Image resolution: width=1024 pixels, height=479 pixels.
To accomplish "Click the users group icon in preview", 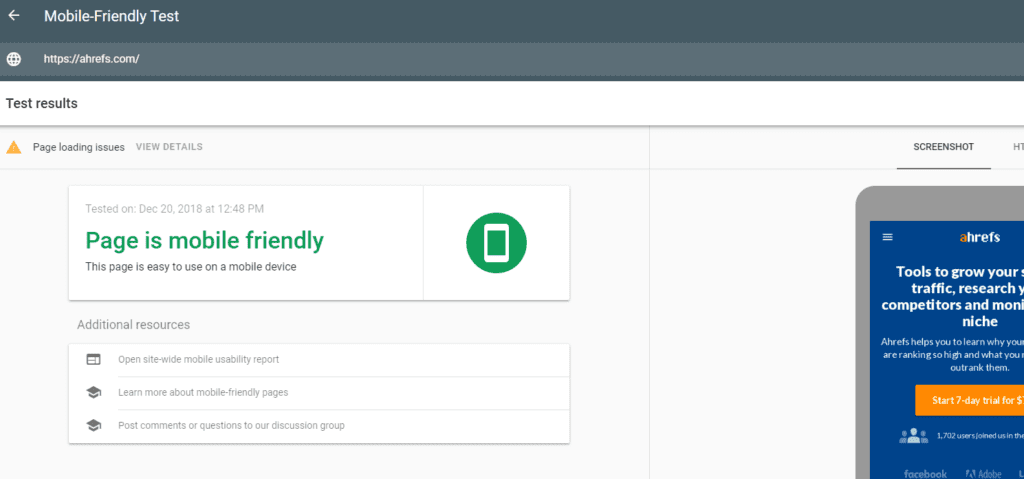I will (x=914, y=435).
